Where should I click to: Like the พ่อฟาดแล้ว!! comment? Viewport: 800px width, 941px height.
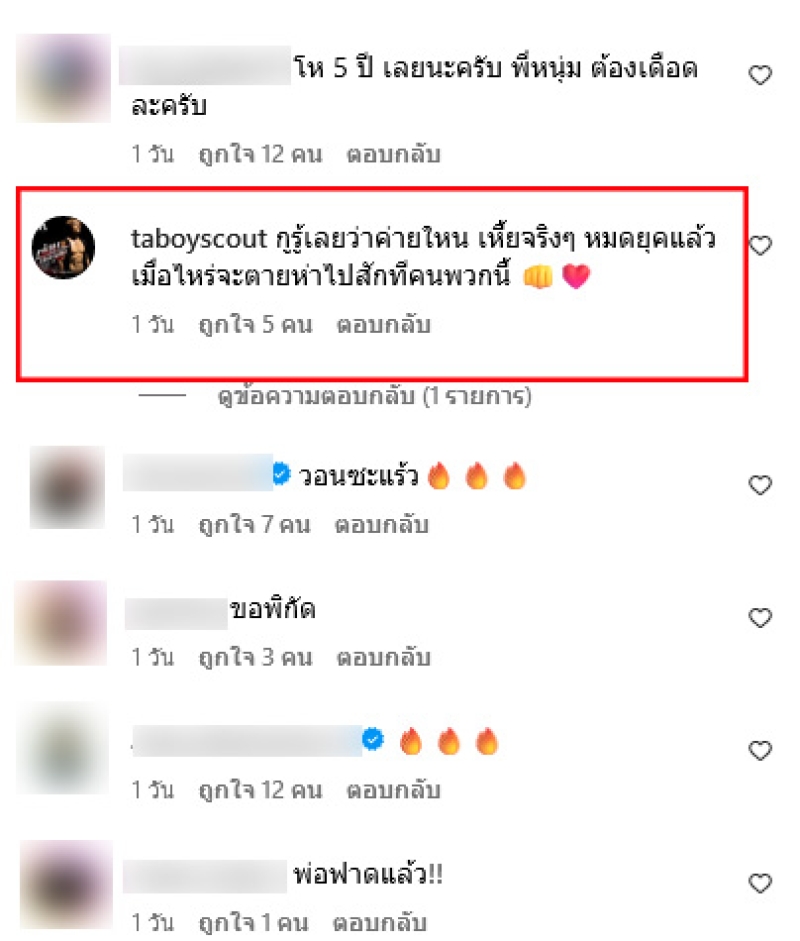[x=760, y=883]
